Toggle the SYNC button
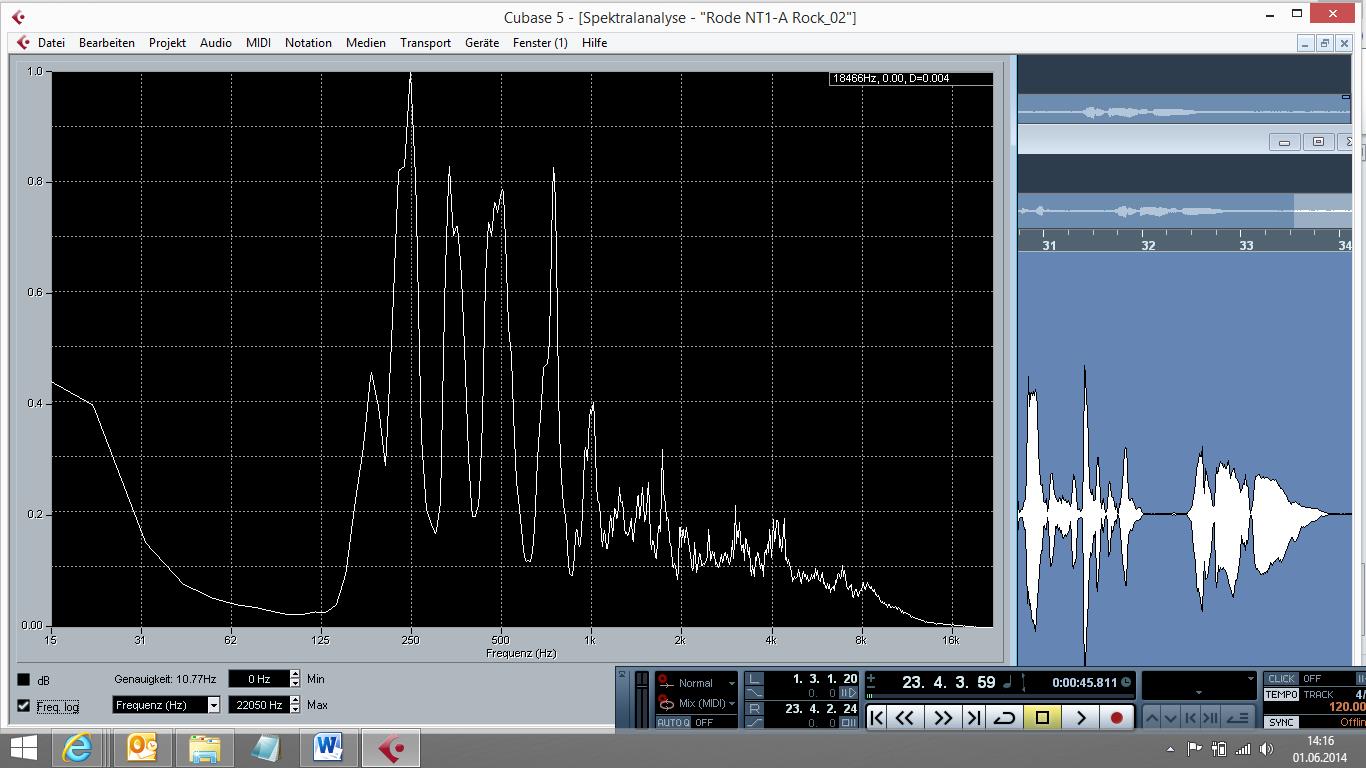The height and width of the screenshot is (768, 1366). pos(1281,722)
